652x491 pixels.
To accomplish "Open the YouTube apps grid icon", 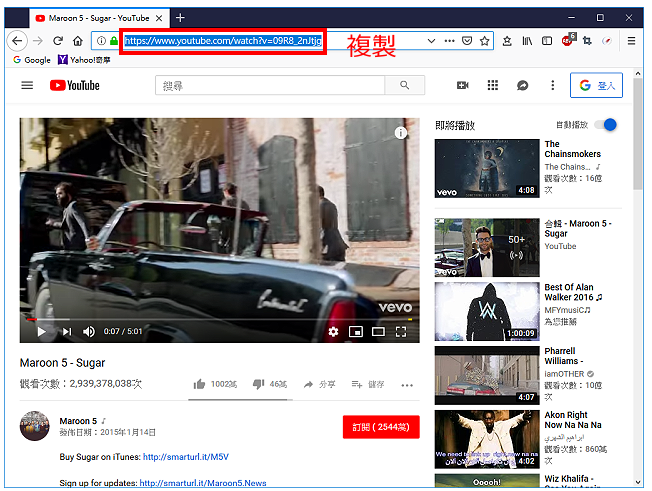I will tap(493, 86).
